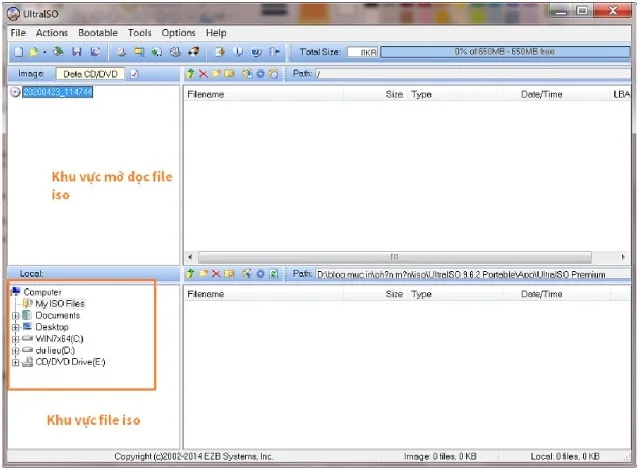The image size is (640, 469).
Task: Click the Help question-mark icon
Action: click(x=256, y=52)
